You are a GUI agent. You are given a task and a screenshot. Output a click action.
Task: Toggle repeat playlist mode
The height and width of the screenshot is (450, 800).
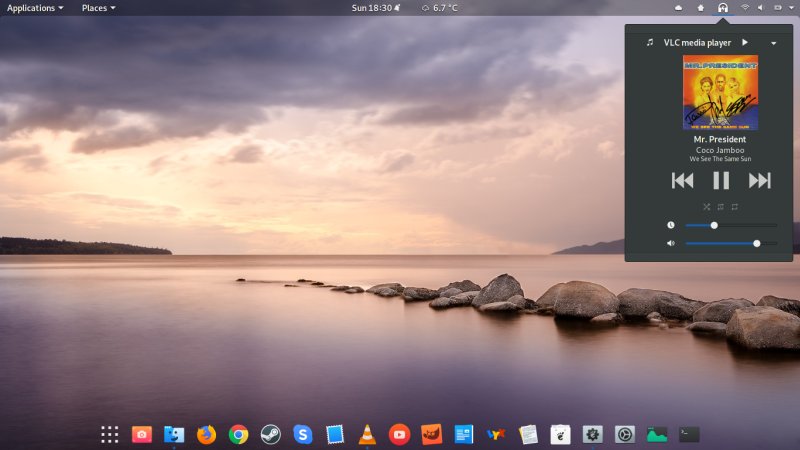(x=721, y=206)
